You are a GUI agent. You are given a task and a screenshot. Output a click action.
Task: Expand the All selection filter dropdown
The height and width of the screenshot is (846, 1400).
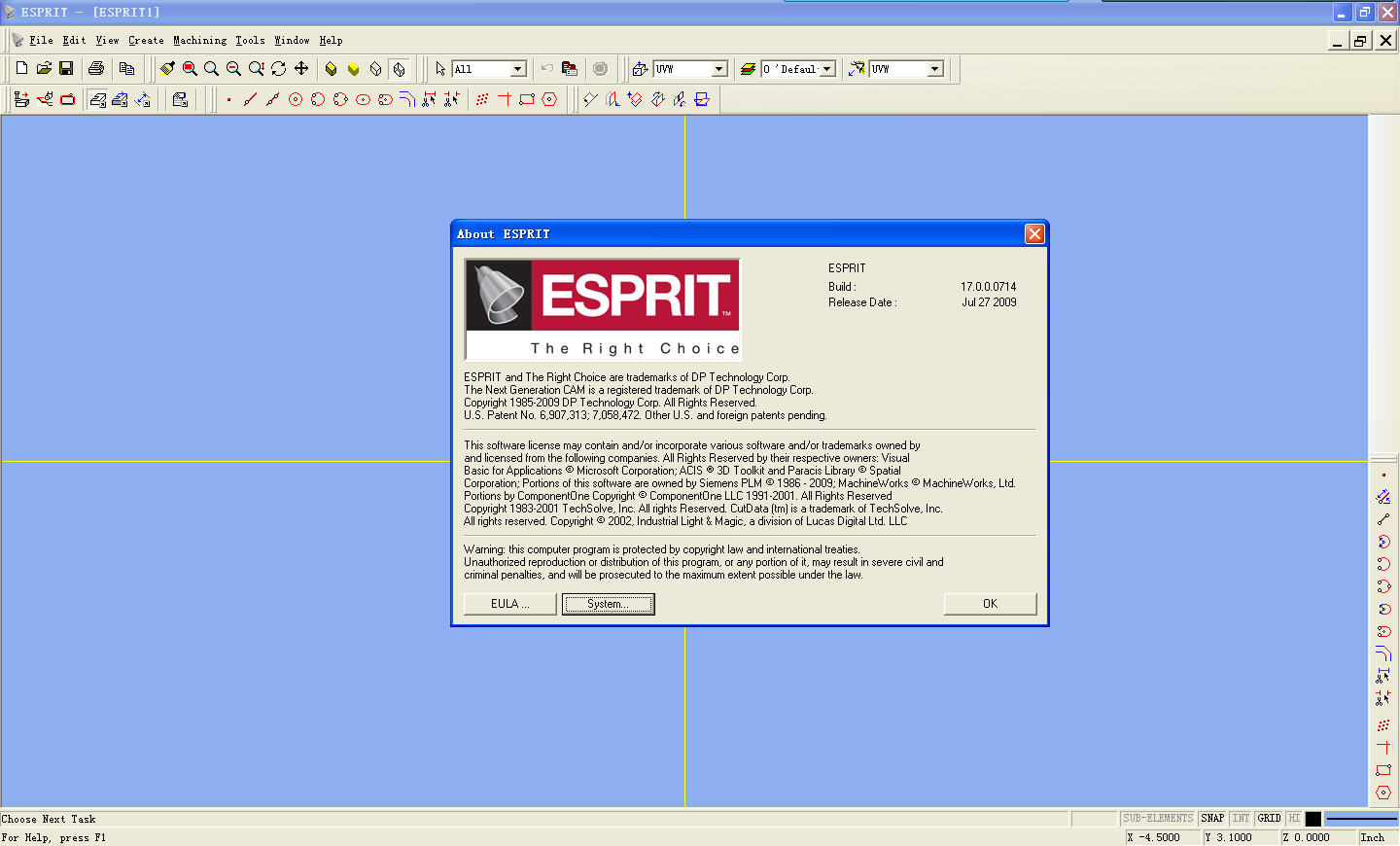[518, 69]
